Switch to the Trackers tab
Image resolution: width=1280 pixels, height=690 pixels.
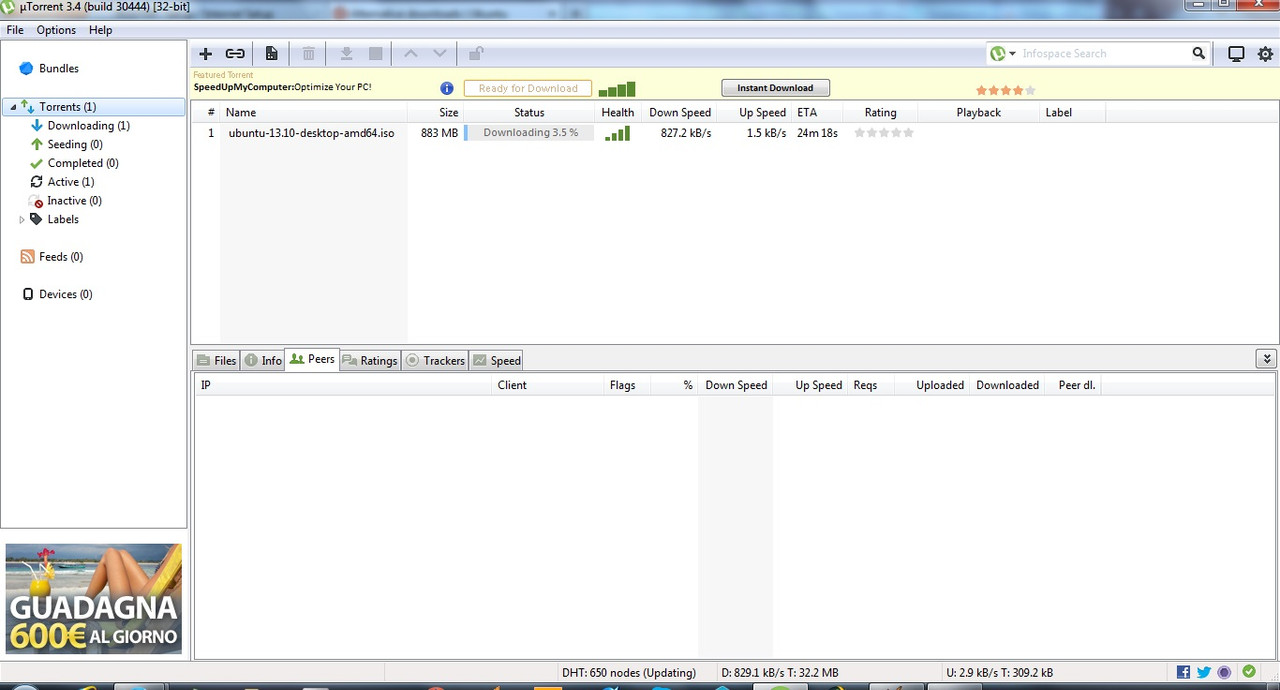point(435,361)
